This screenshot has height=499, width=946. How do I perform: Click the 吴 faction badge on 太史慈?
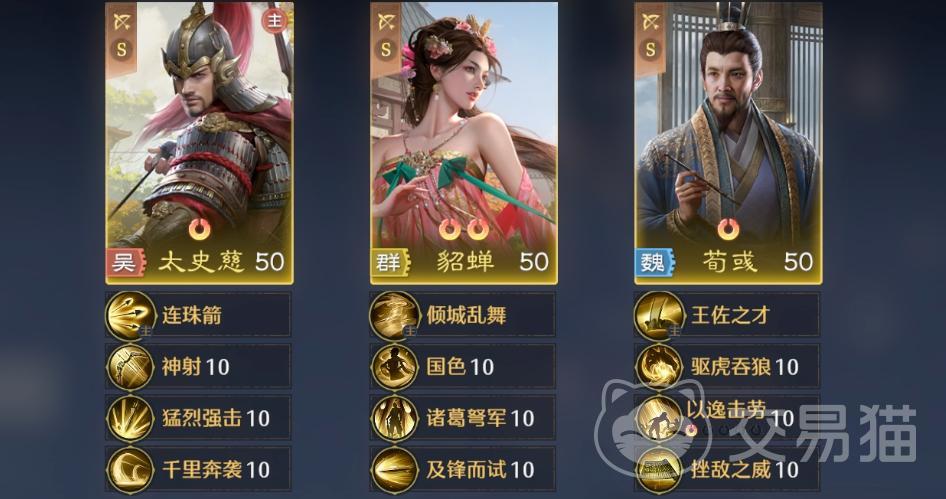(x=125, y=262)
